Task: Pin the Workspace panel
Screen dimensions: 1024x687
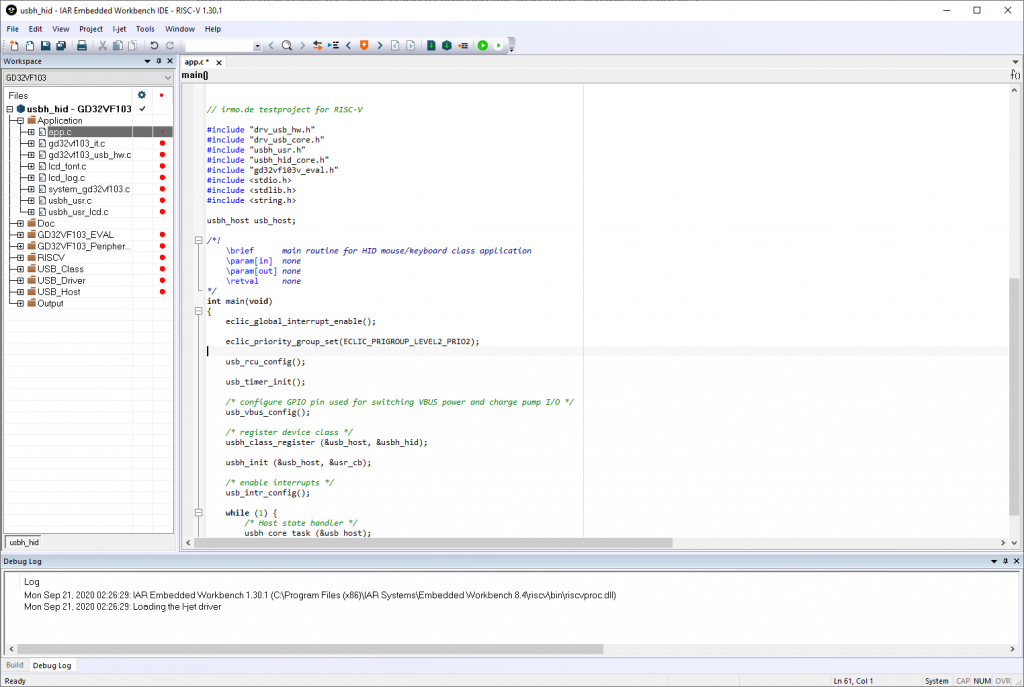Action: (159, 61)
